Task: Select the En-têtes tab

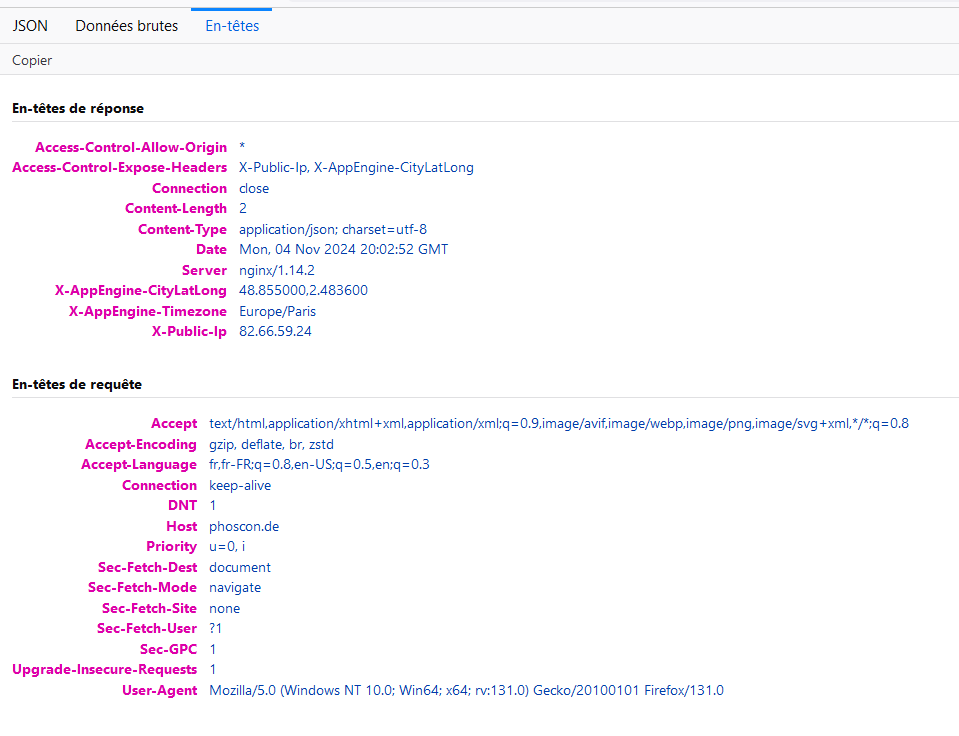Action: (232, 26)
